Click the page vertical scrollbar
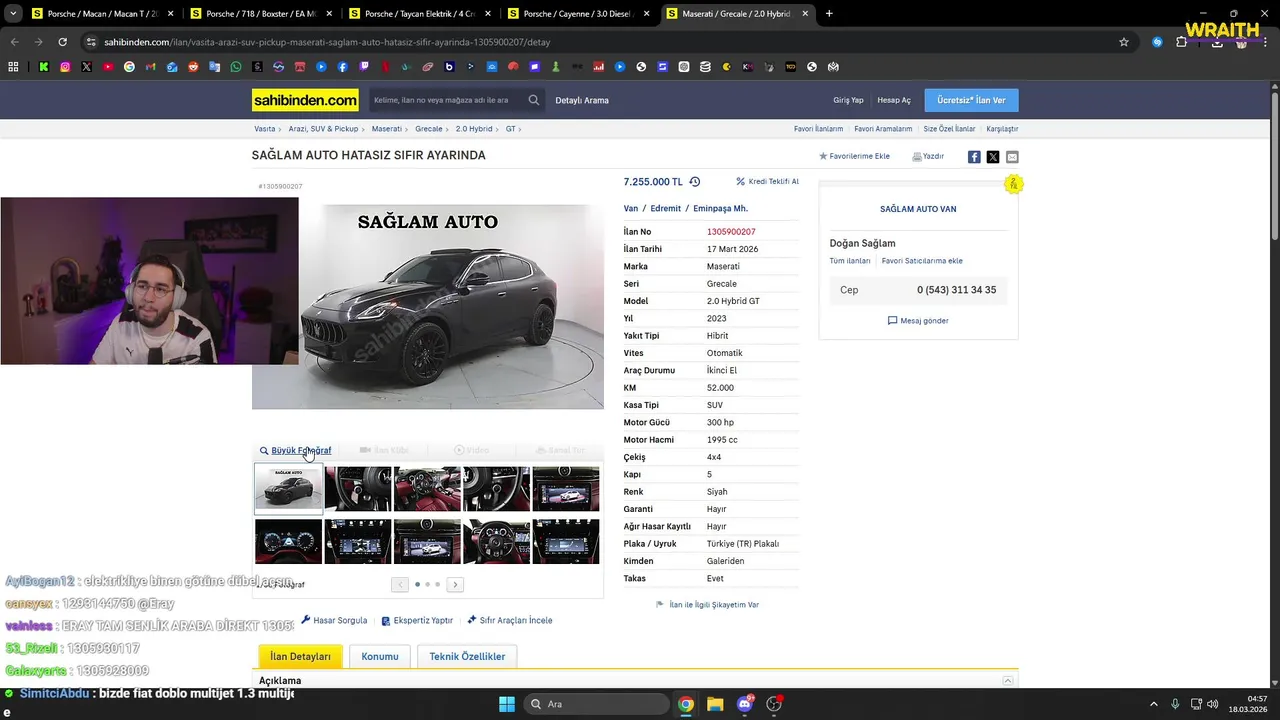This screenshot has height=720, width=1280. [x=1274, y=165]
